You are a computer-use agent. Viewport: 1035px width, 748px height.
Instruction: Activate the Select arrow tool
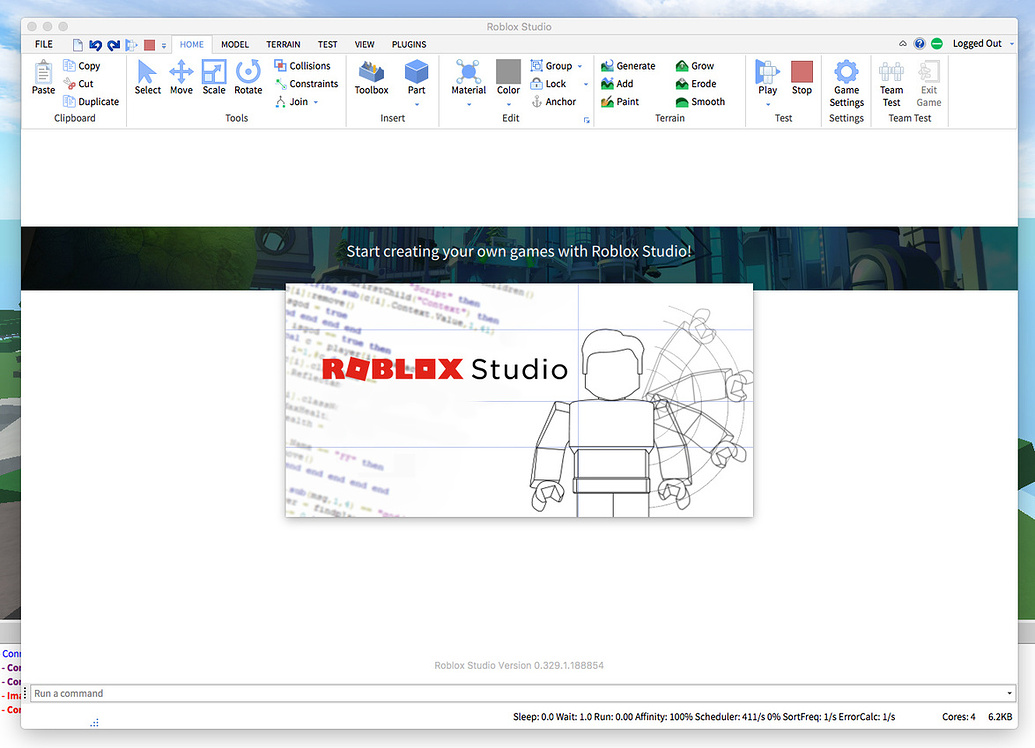147,77
